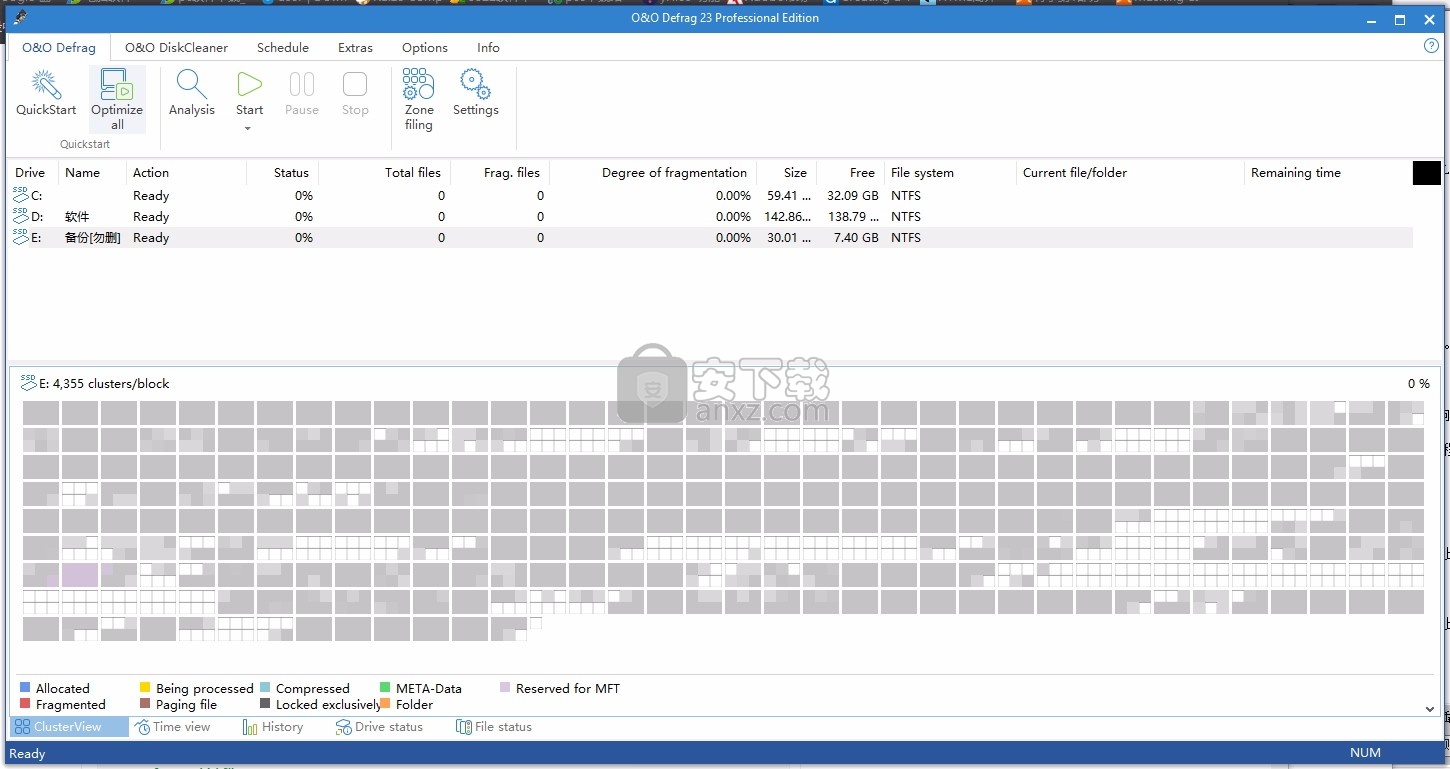Select drive E: row
Screen dimensions: 1450x769
point(710,238)
